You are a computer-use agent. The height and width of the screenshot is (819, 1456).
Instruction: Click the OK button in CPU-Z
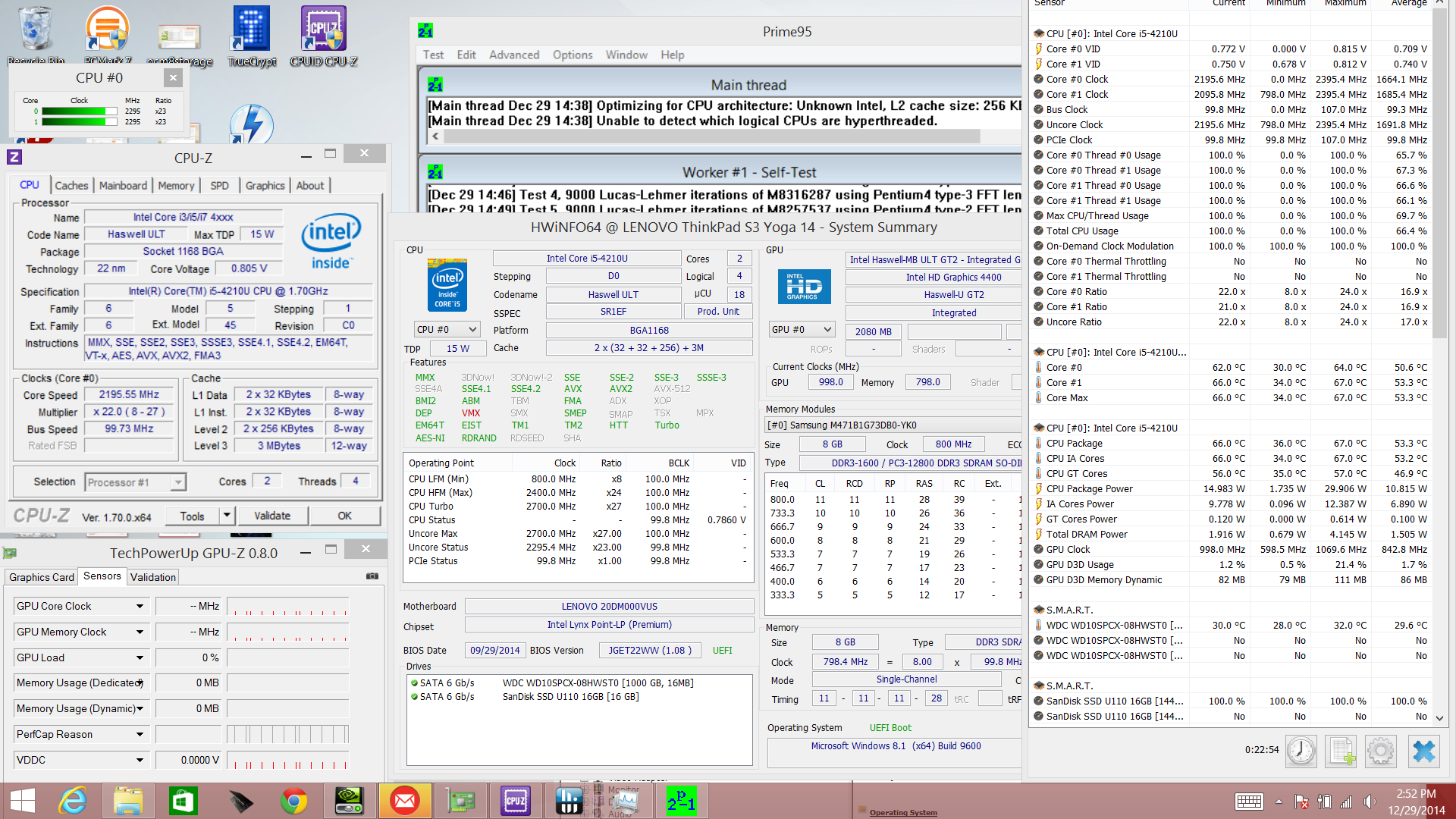(345, 516)
